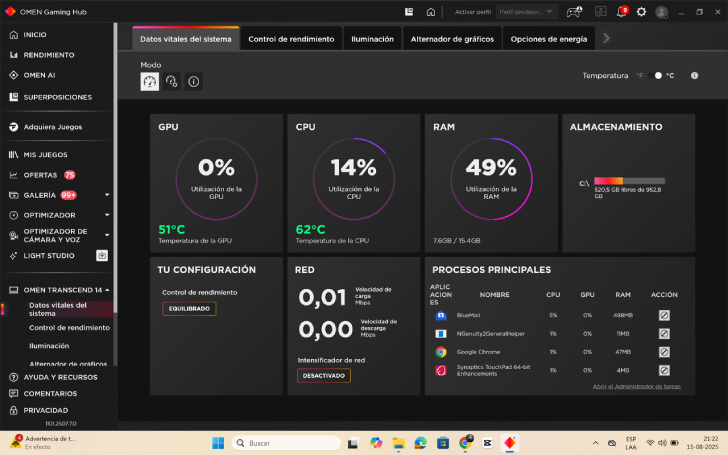This screenshot has height=455, width=728.
Task: Switch to Datos vitales del sistema tab
Action: pyautogui.click(x=186, y=39)
